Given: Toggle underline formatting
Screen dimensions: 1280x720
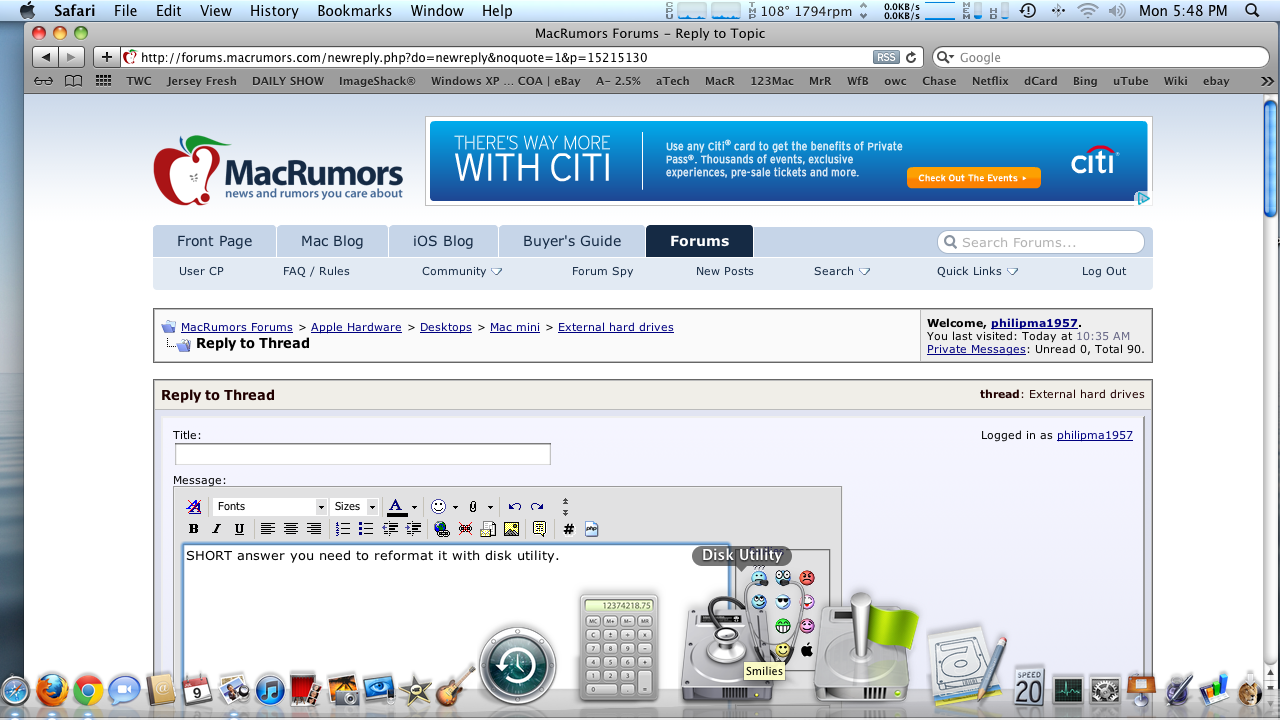Looking at the screenshot, I should pyautogui.click(x=240, y=529).
